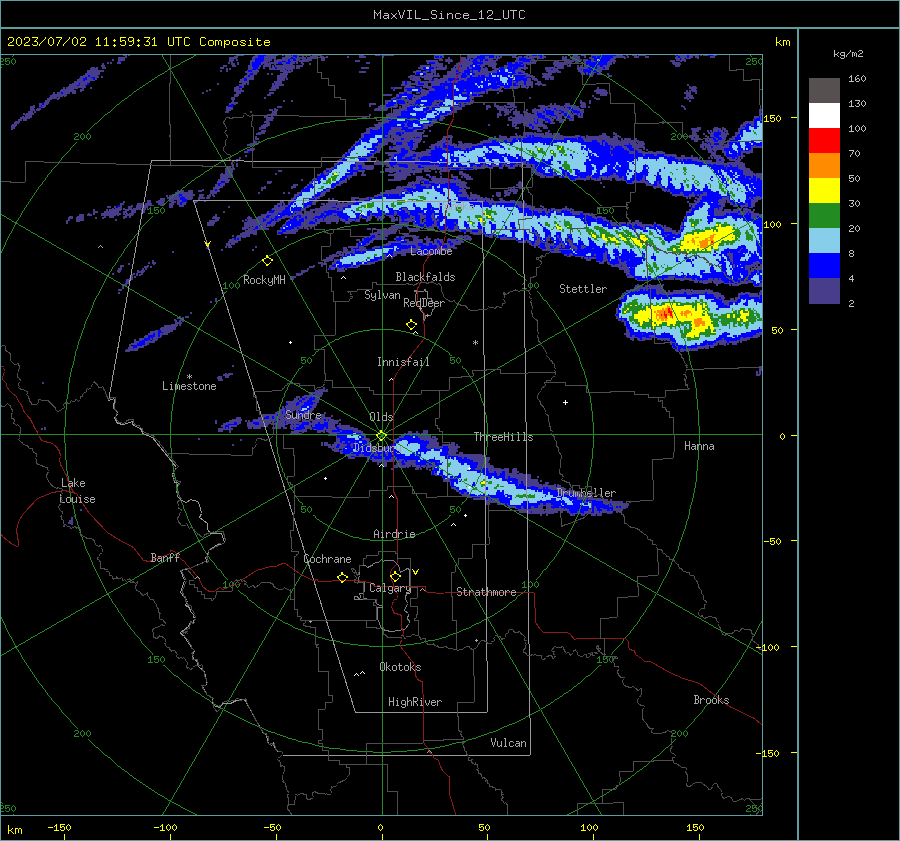Select the RedDeer city label
Image resolution: width=900 pixels, height=841 pixels.
[x=424, y=303]
